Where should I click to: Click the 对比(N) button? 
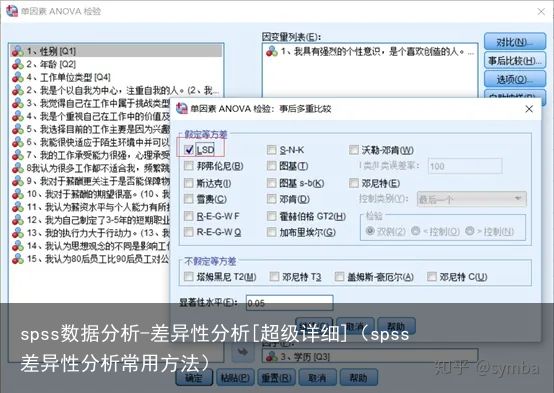click(x=515, y=42)
